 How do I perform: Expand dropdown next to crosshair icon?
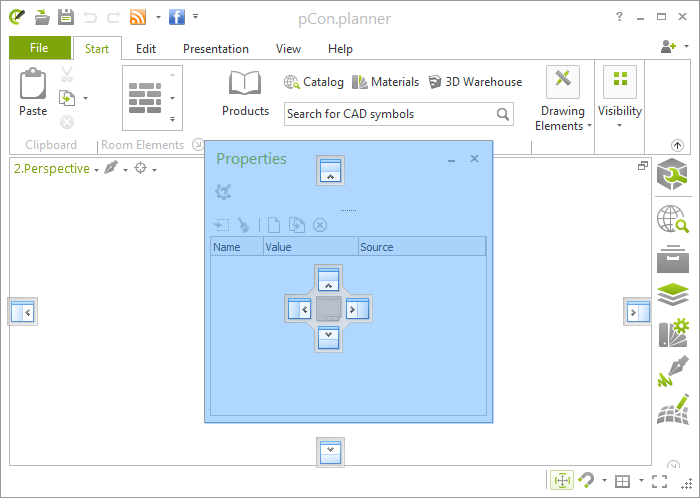click(x=154, y=170)
